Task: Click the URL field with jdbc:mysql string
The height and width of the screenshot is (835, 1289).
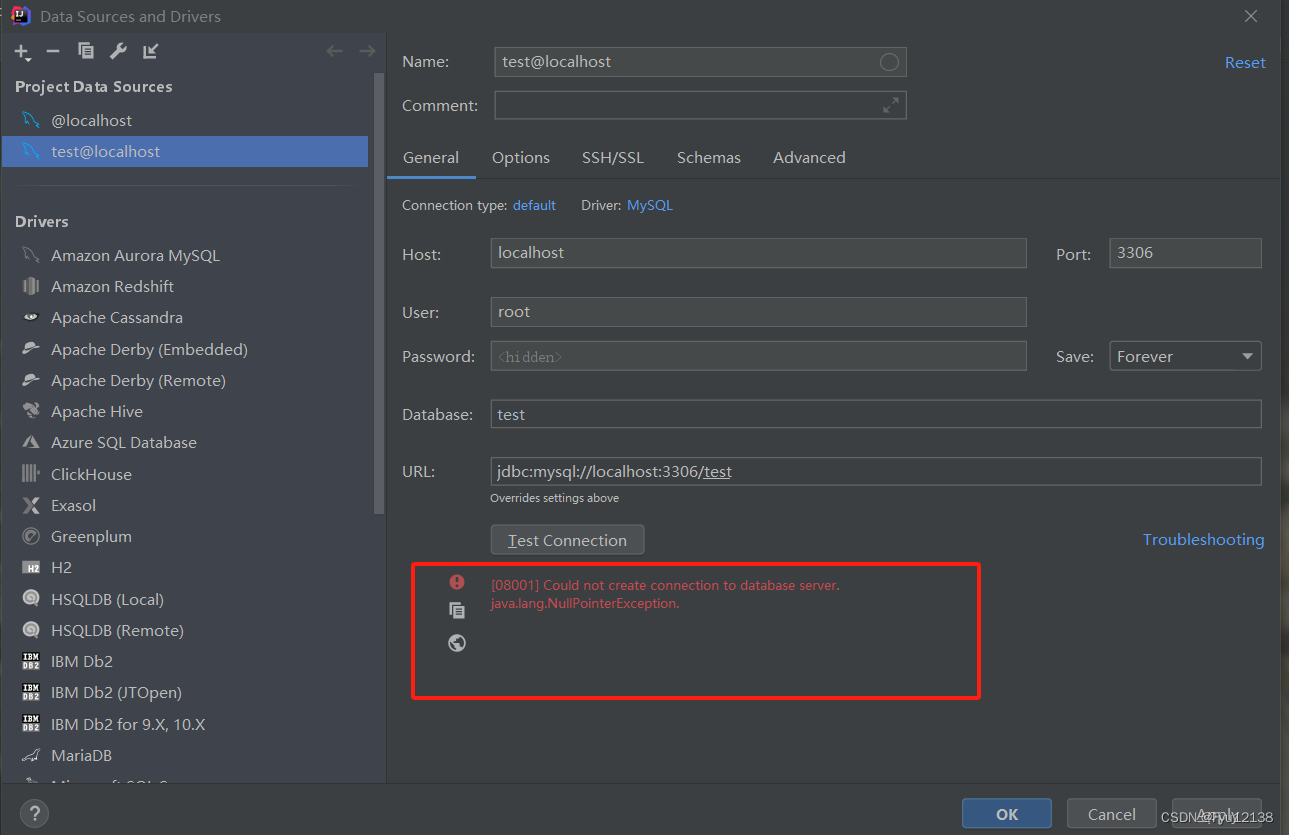Action: click(876, 472)
